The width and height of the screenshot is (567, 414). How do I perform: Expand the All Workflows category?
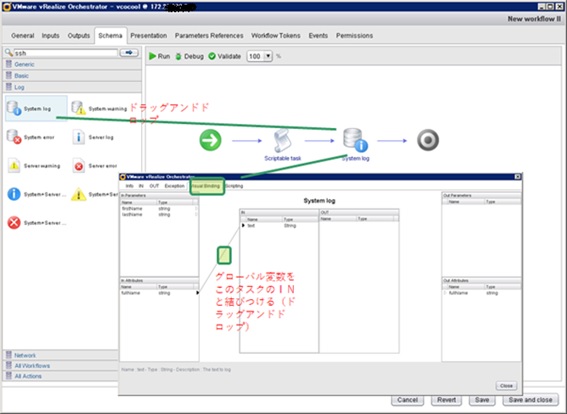pos(61,366)
